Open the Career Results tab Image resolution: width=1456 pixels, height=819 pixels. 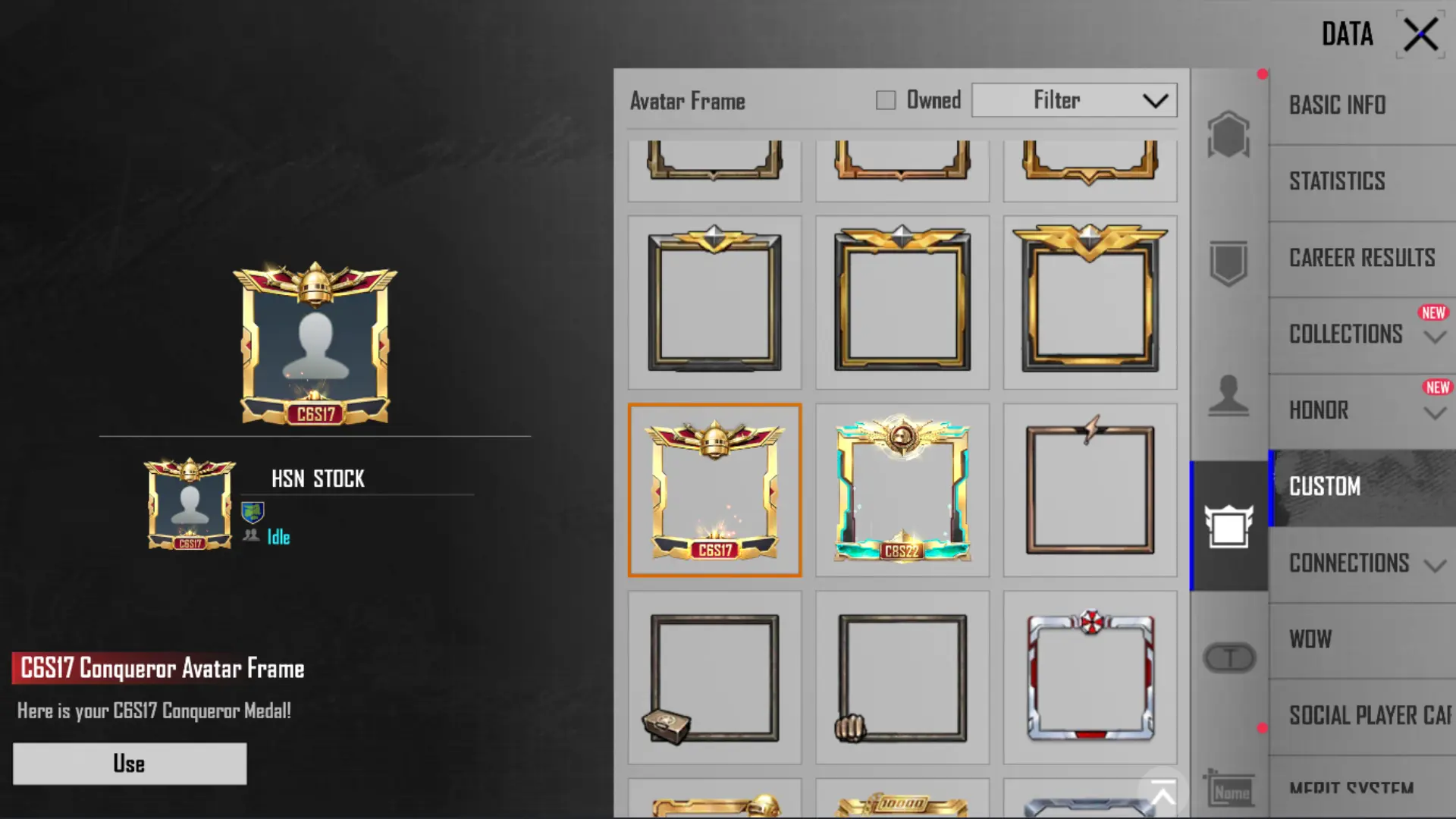coord(1362,258)
